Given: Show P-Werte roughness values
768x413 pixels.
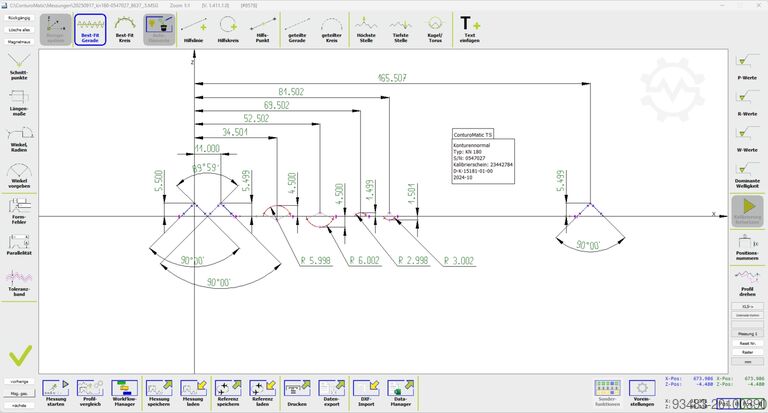Looking at the screenshot, I should coord(746,66).
